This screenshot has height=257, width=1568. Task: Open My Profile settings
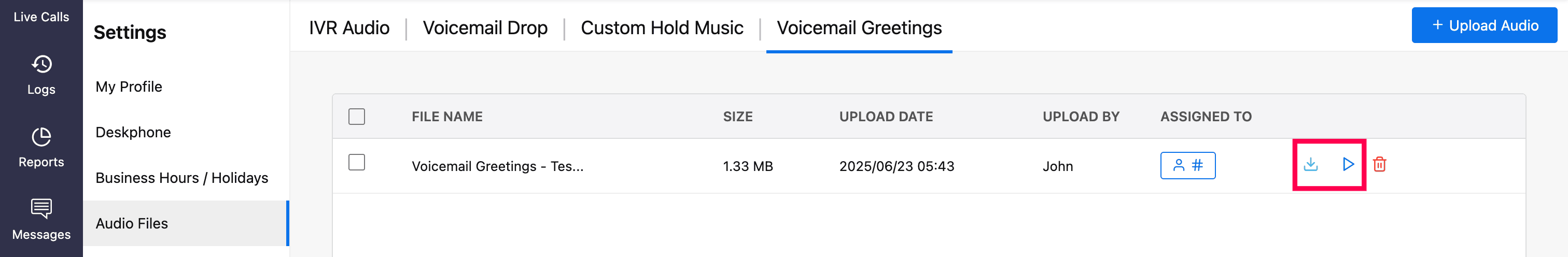click(x=129, y=87)
